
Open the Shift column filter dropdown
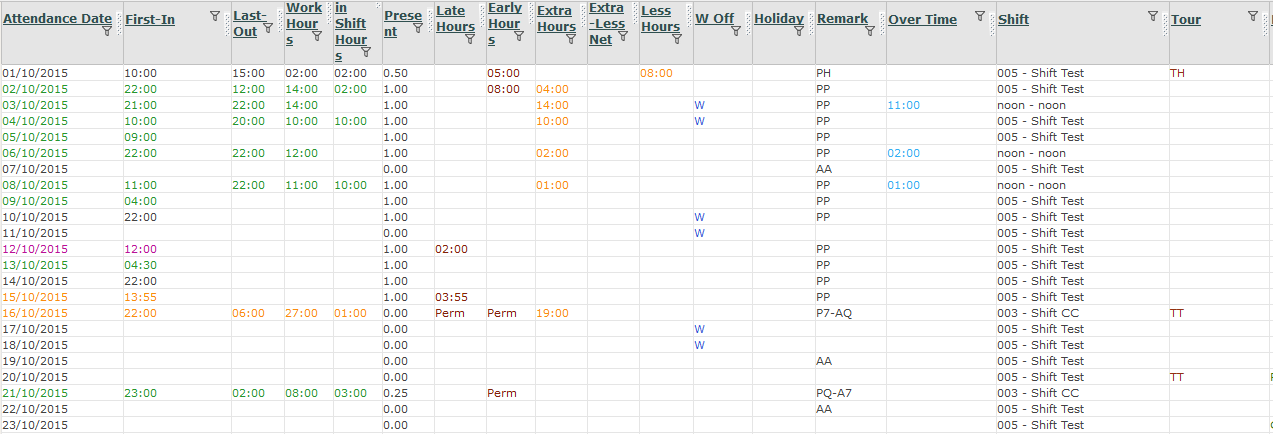[1153, 16]
